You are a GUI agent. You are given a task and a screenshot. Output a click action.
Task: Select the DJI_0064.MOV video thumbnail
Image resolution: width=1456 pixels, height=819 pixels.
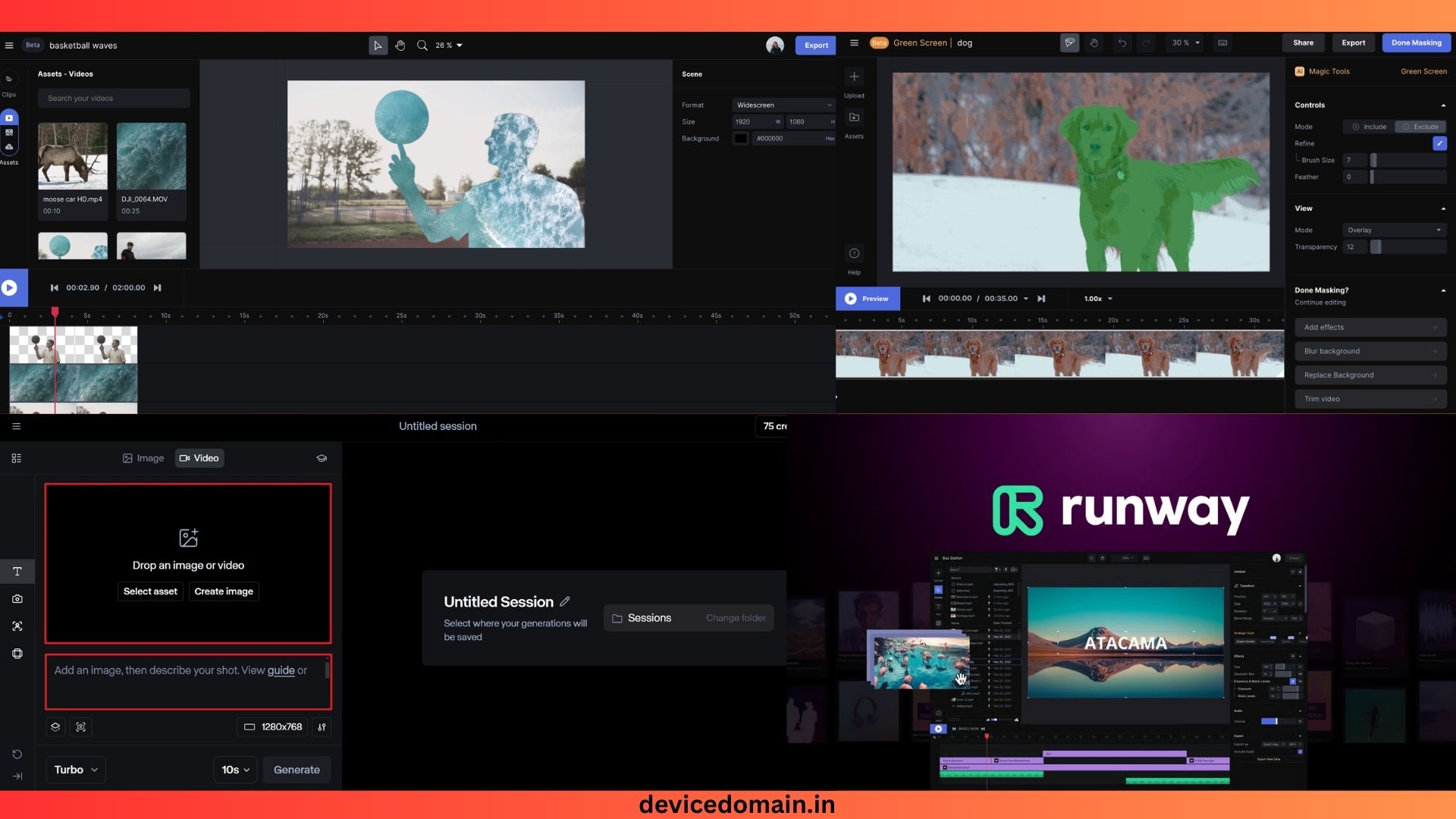(152, 157)
